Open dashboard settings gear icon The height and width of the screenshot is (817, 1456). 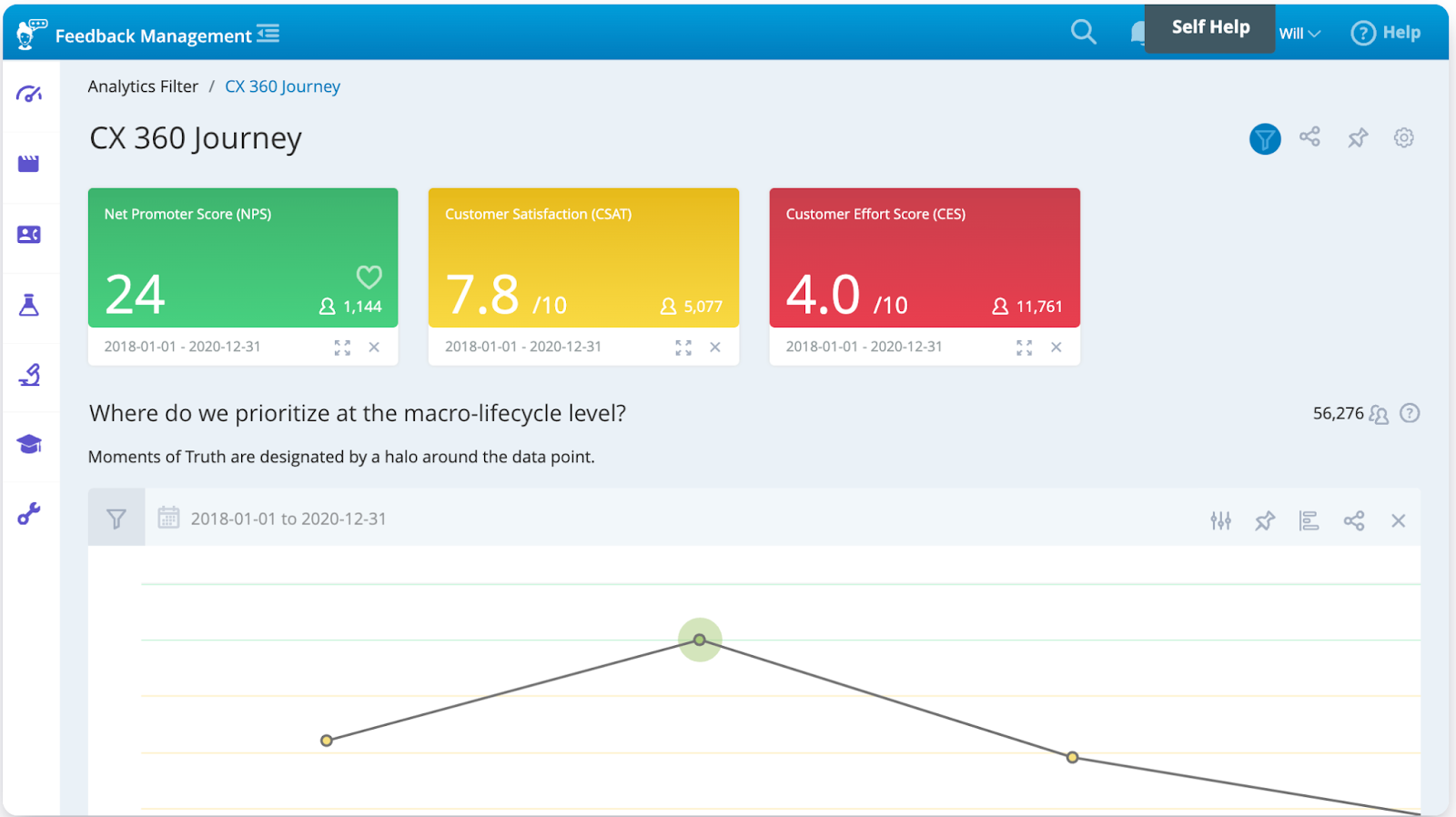click(x=1404, y=137)
